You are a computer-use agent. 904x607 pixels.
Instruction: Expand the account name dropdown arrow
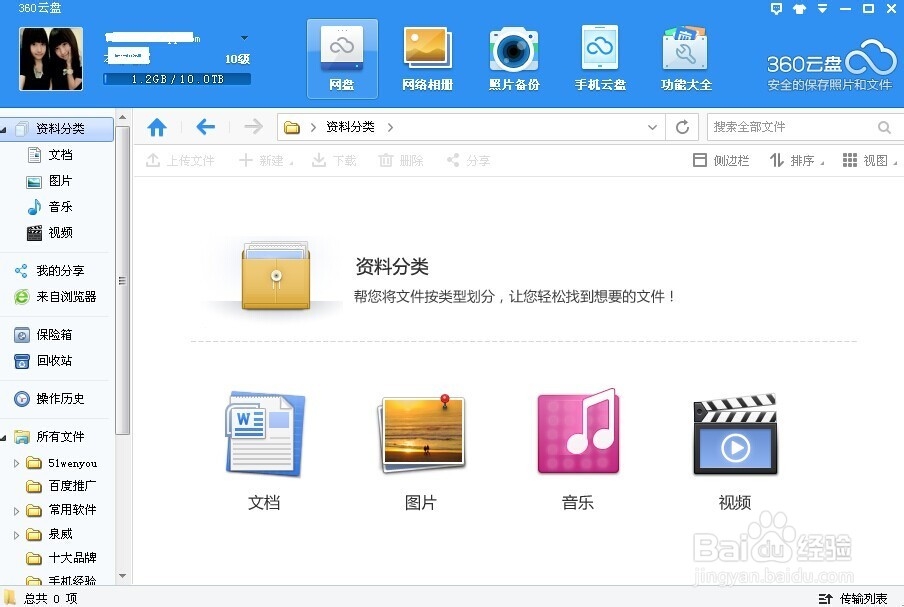click(244, 38)
